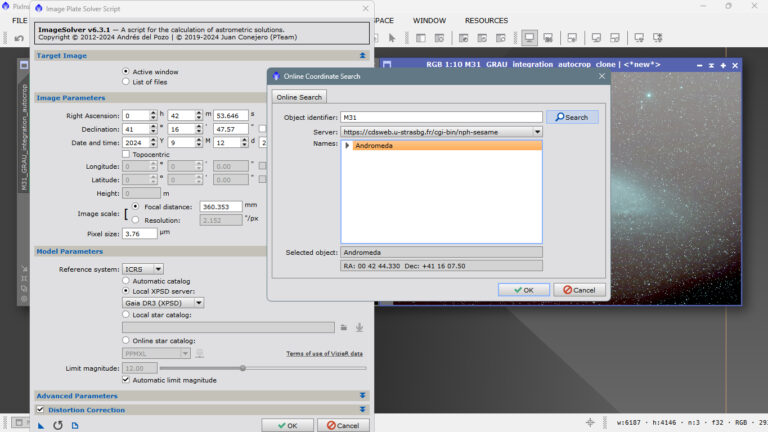Screen dimensions: 768x432
Task: Click the status bar window icon at bottom left
Action: point(19,422)
